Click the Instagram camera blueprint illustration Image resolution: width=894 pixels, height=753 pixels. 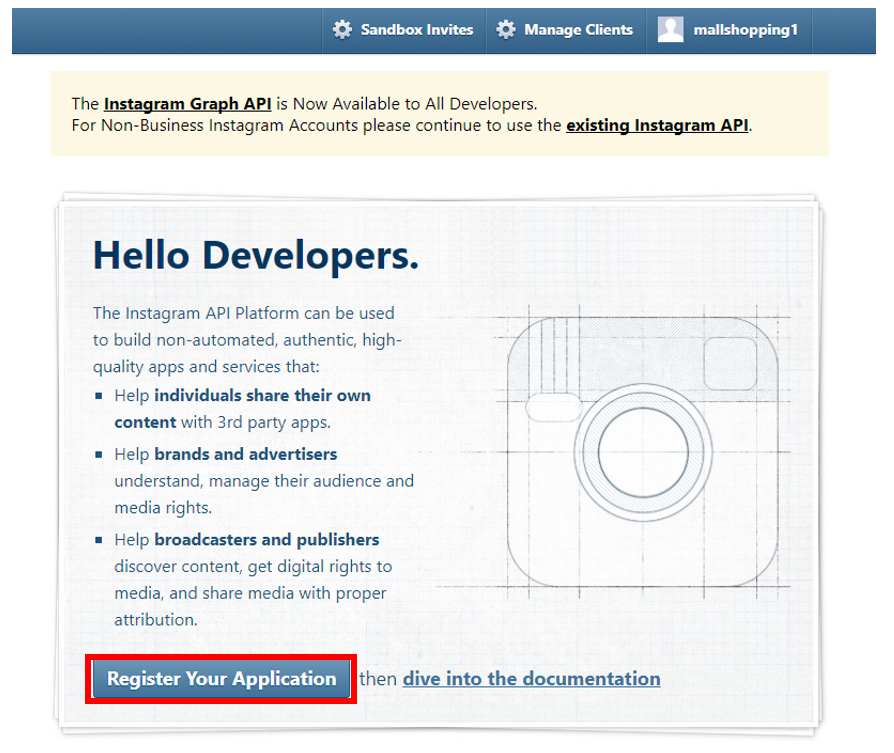643,451
